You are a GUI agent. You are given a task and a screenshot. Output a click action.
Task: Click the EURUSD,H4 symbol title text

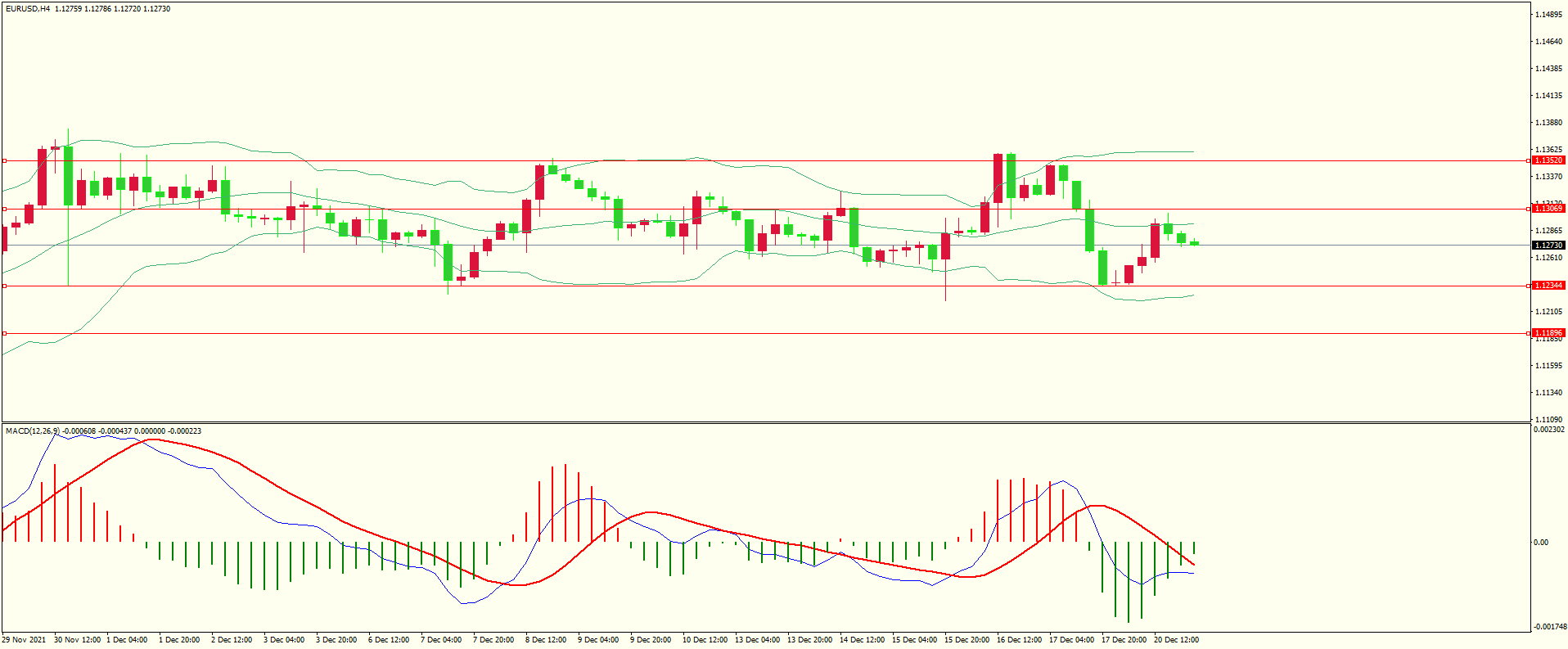(28, 9)
